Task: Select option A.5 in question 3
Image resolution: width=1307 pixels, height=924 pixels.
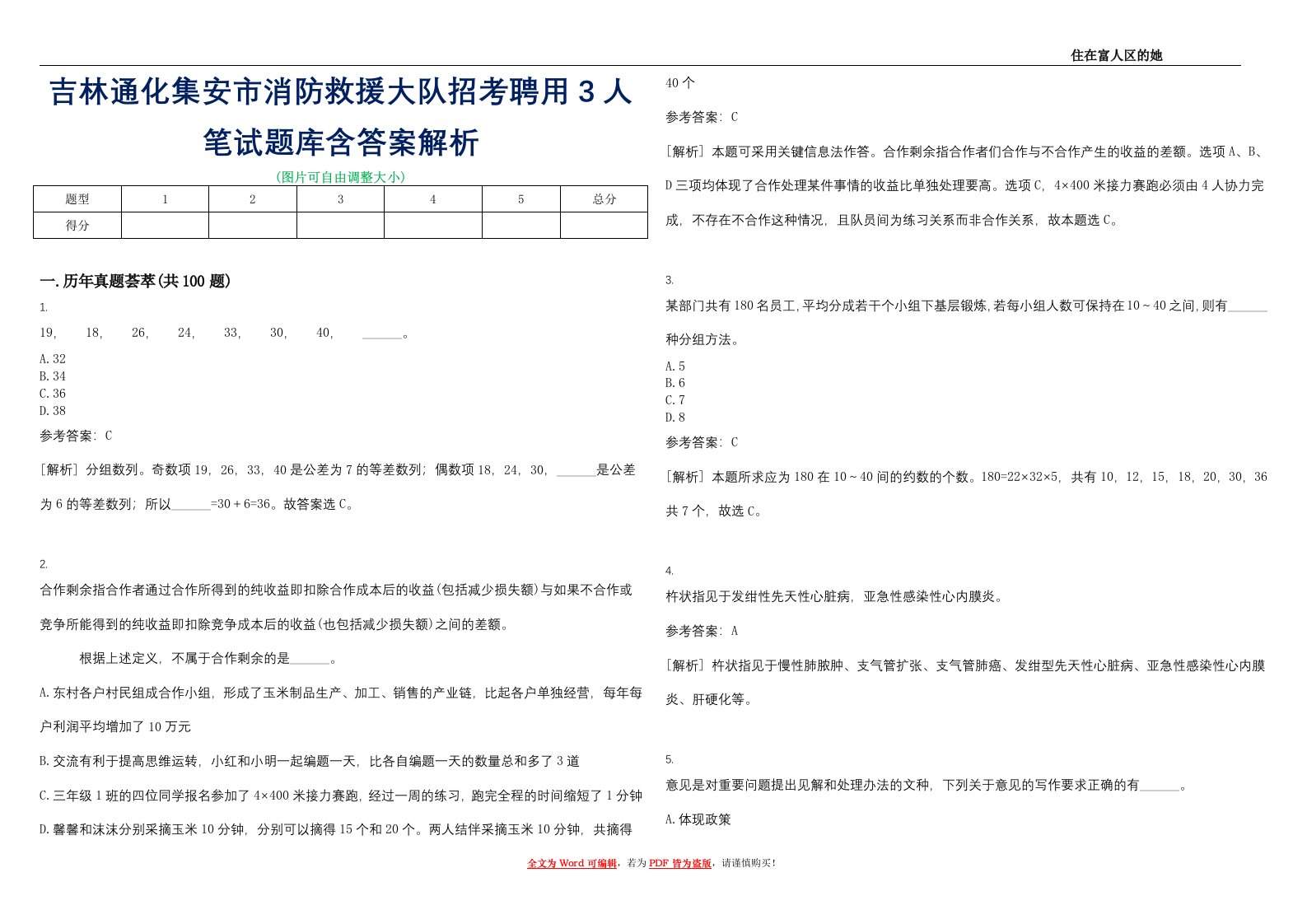Action: tap(675, 366)
